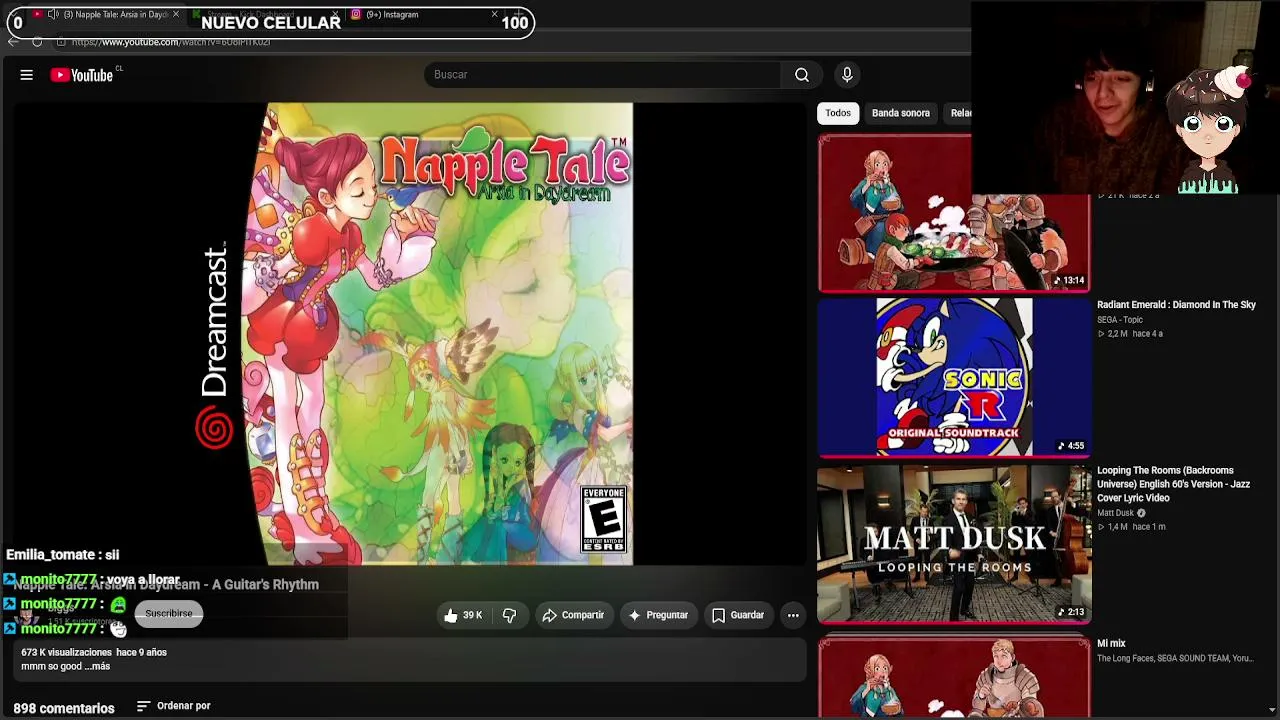Click the 'mmm so good' description text
The width and height of the screenshot is (1280, 720).
tap(50, 666)
